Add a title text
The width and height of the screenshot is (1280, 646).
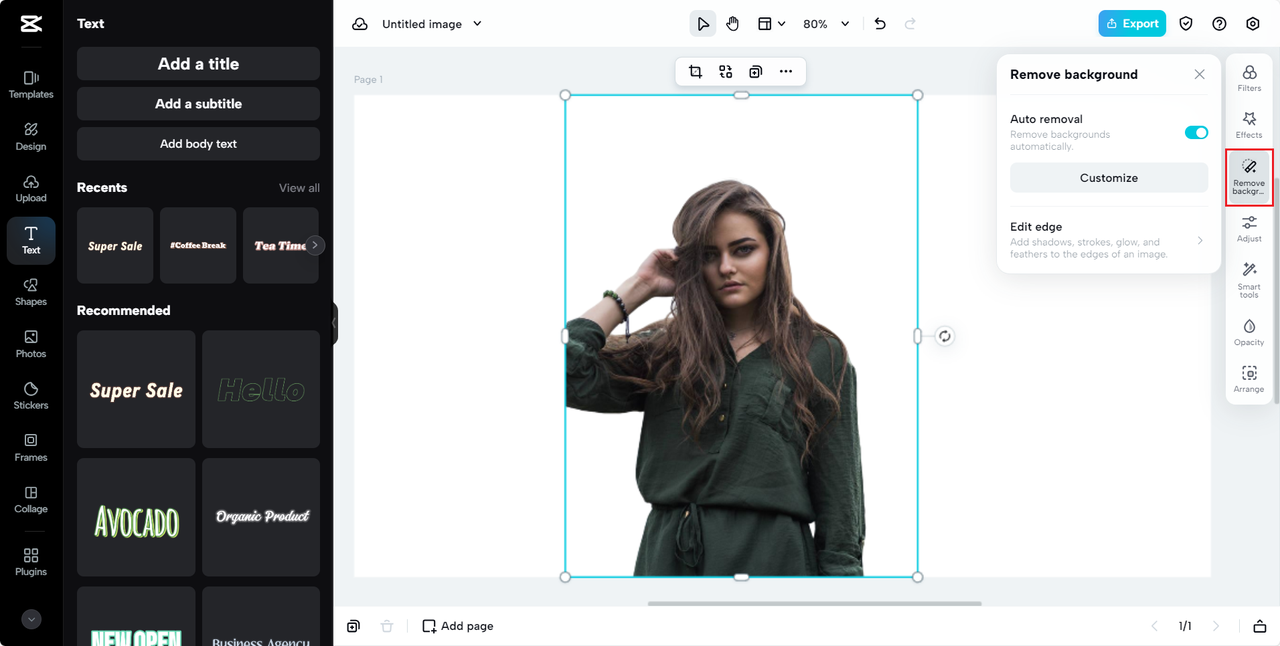click(x=198, y=64)
